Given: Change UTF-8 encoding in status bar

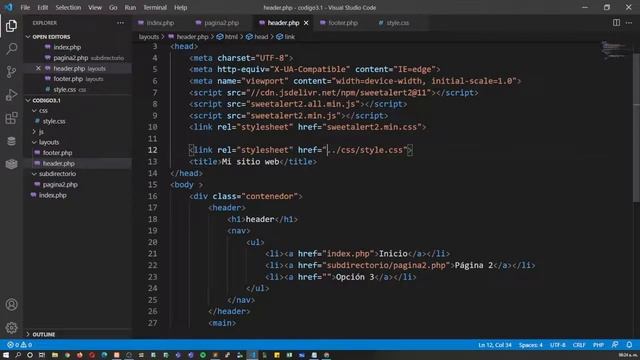Looking at the screenshot, I should click(558, 345).
